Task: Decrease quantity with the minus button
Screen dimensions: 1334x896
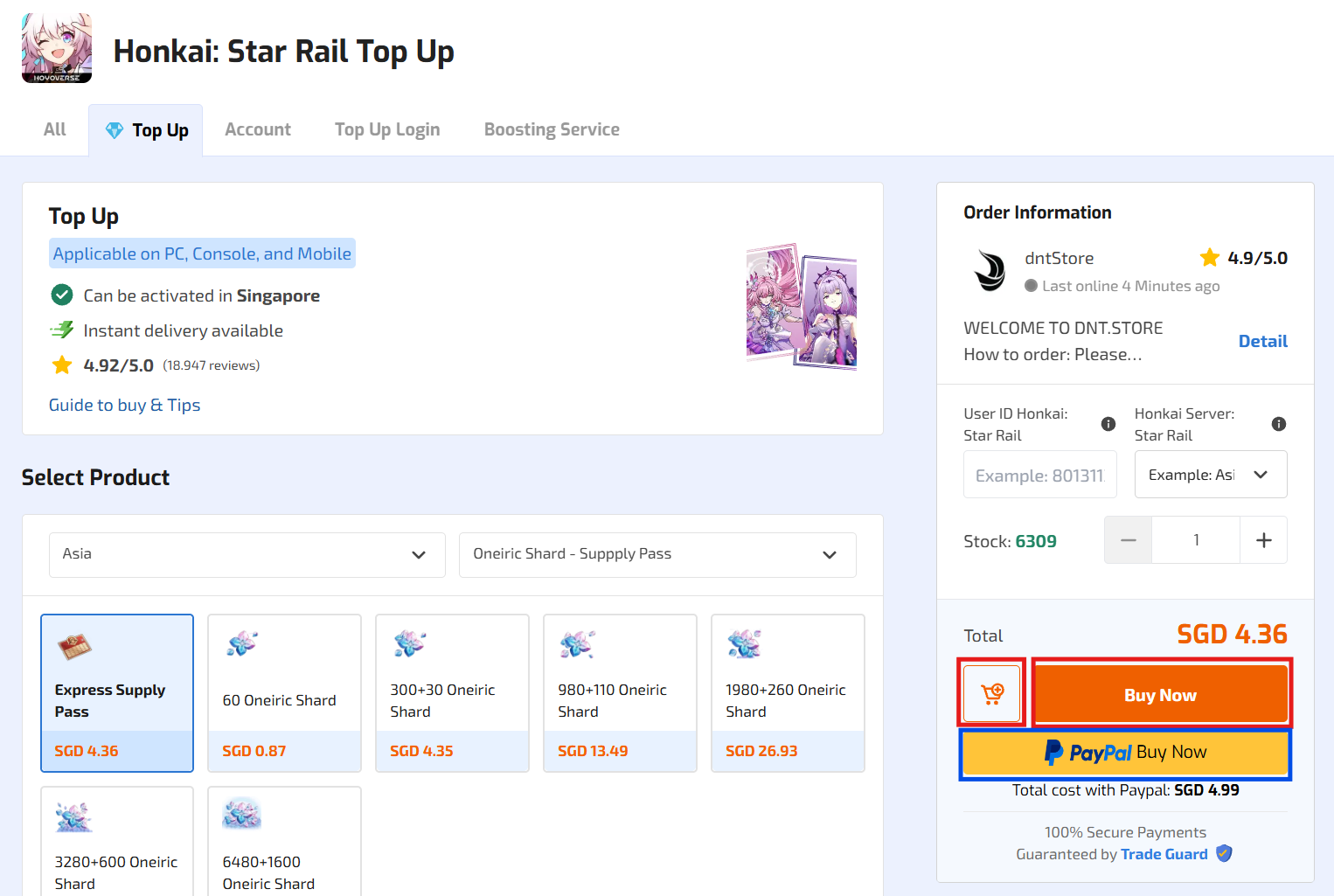Action: (1128, 540)
